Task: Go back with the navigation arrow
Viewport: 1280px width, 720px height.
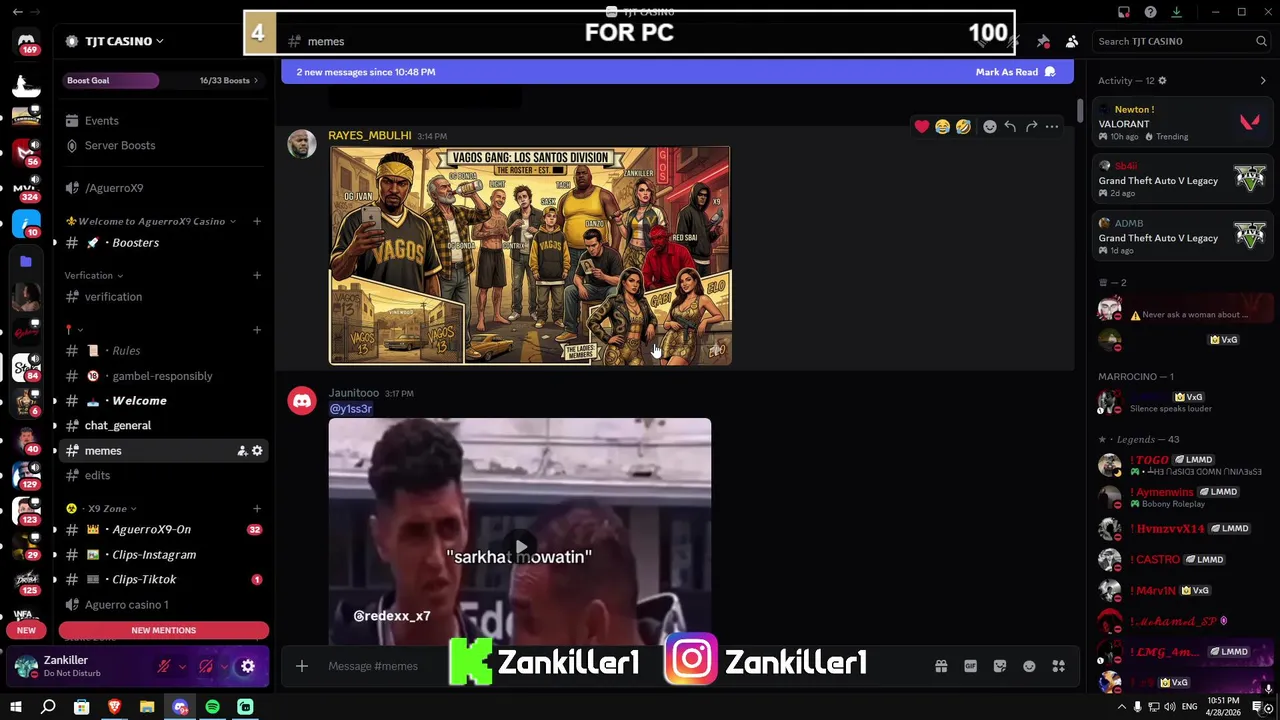Action: (17, 12)
